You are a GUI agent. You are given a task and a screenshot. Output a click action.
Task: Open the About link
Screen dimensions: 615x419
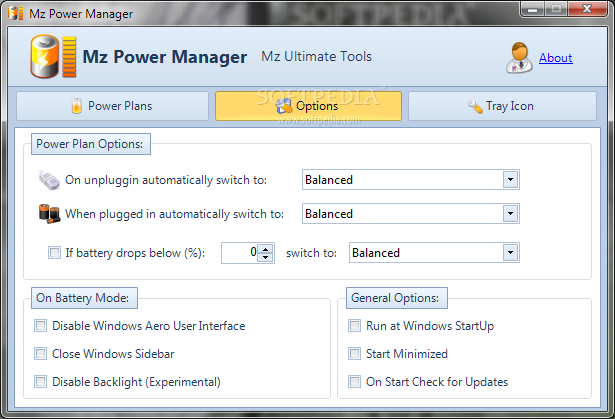coord(555,58)
